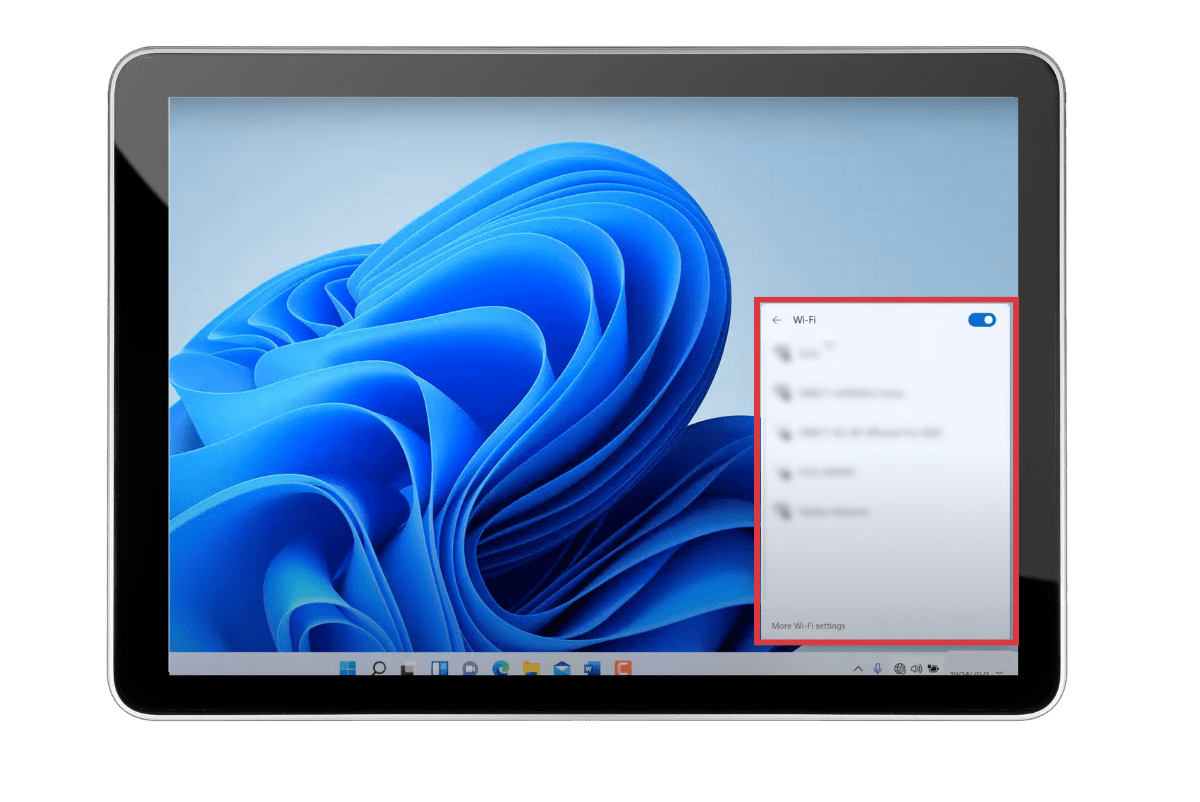Click the microphone icon in system tray

878,668
